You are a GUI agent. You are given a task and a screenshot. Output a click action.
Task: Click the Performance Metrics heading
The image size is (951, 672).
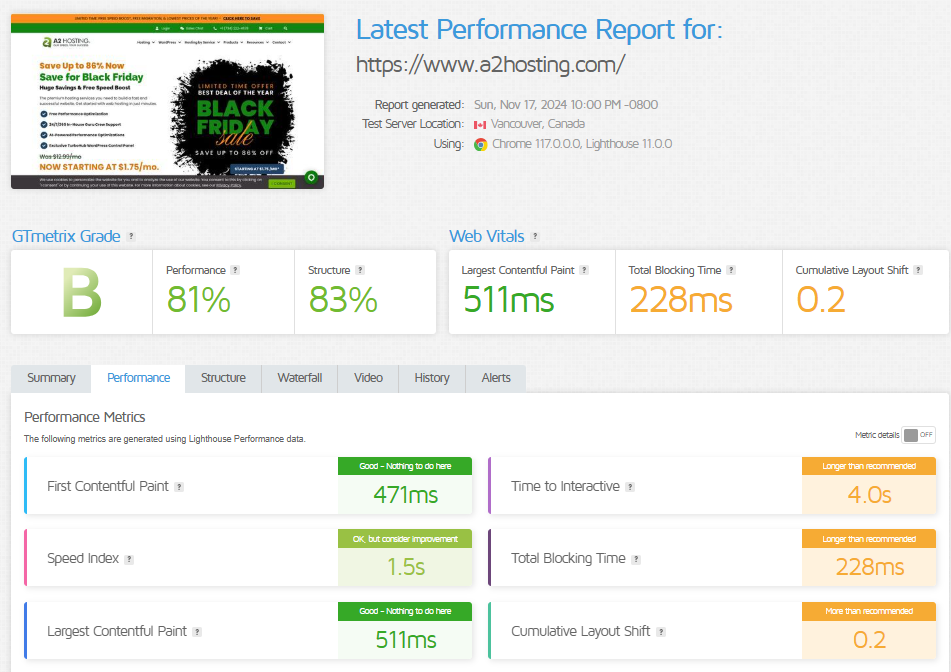point(84,417)
